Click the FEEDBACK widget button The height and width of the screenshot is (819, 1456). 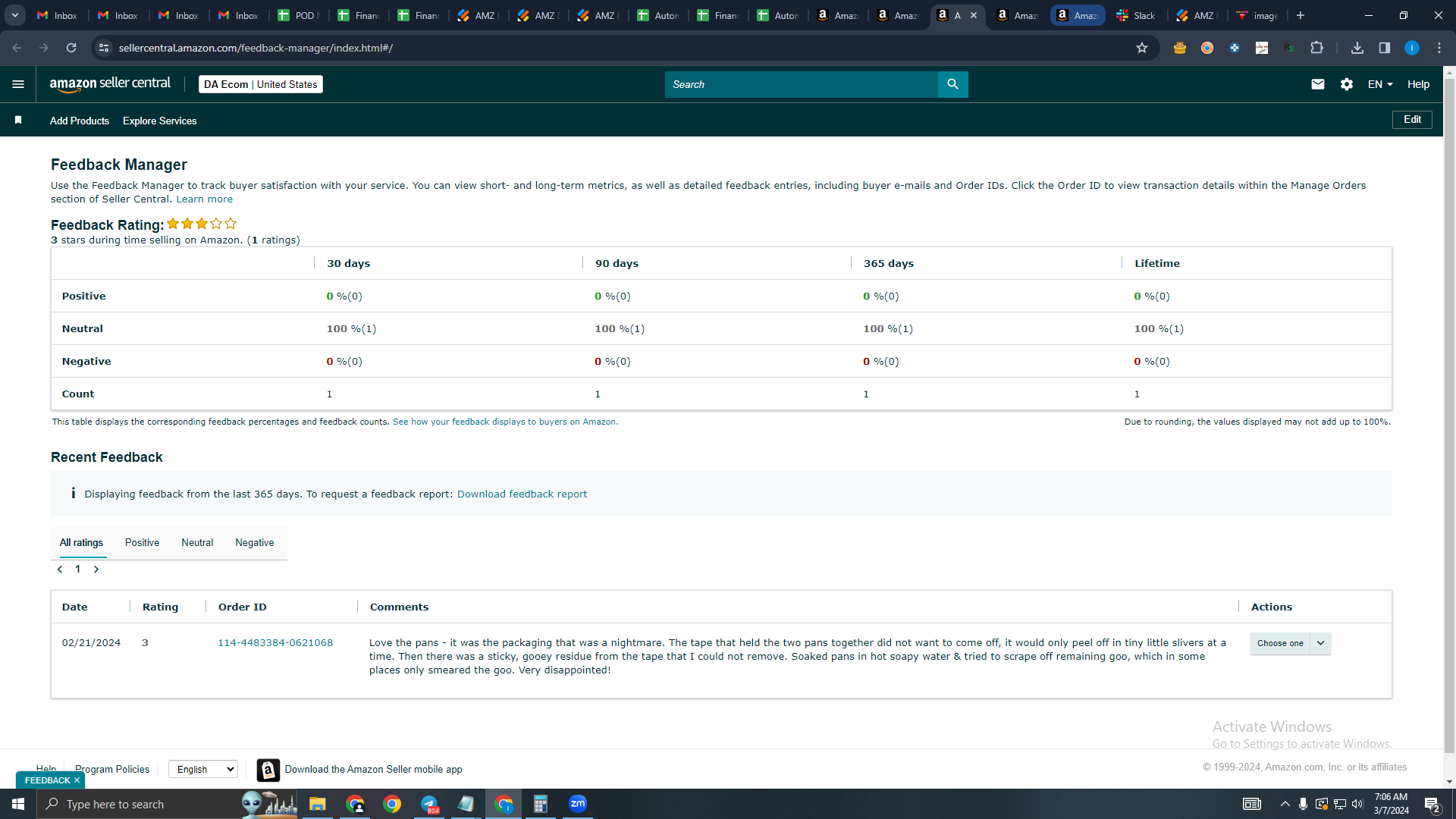[47, 780]
